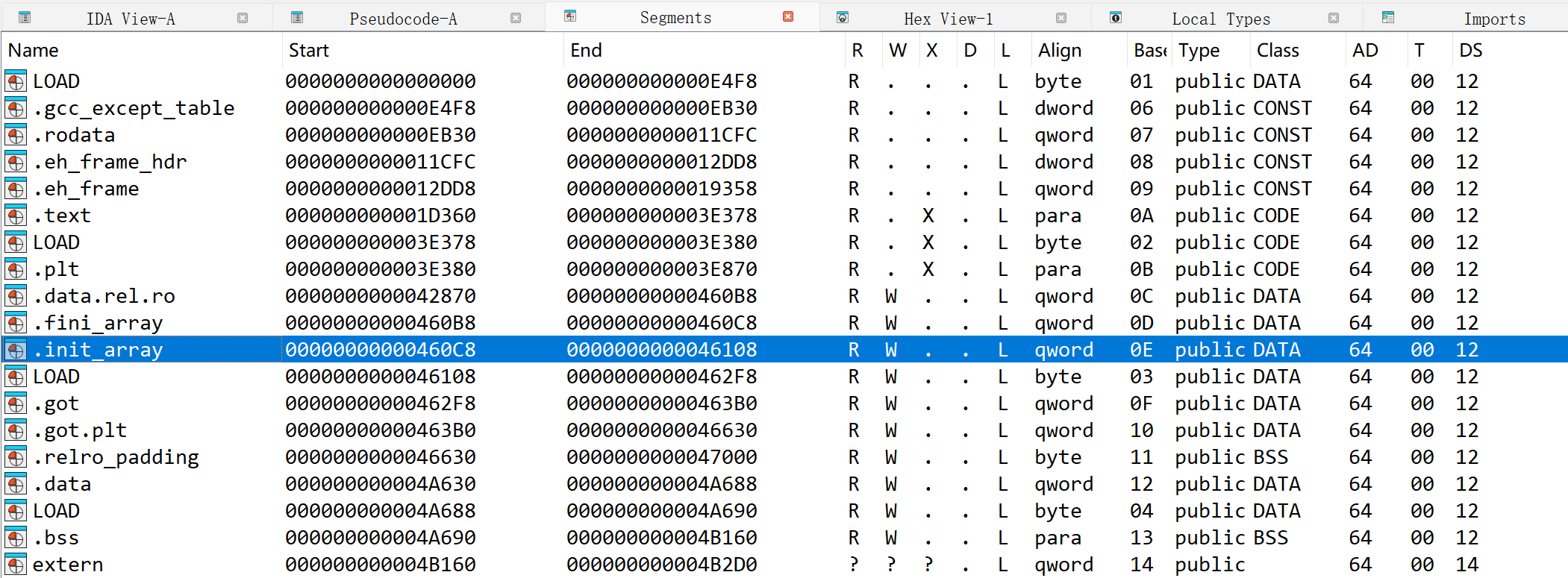
Task: Click the Align column header
Action: point(1059,50)
